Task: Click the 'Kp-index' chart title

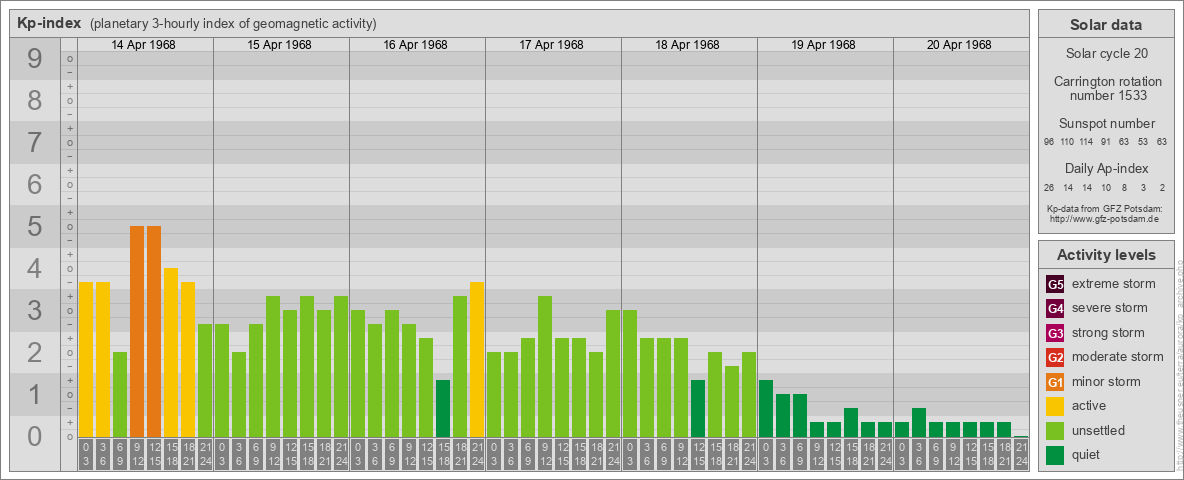Action: 49,23
